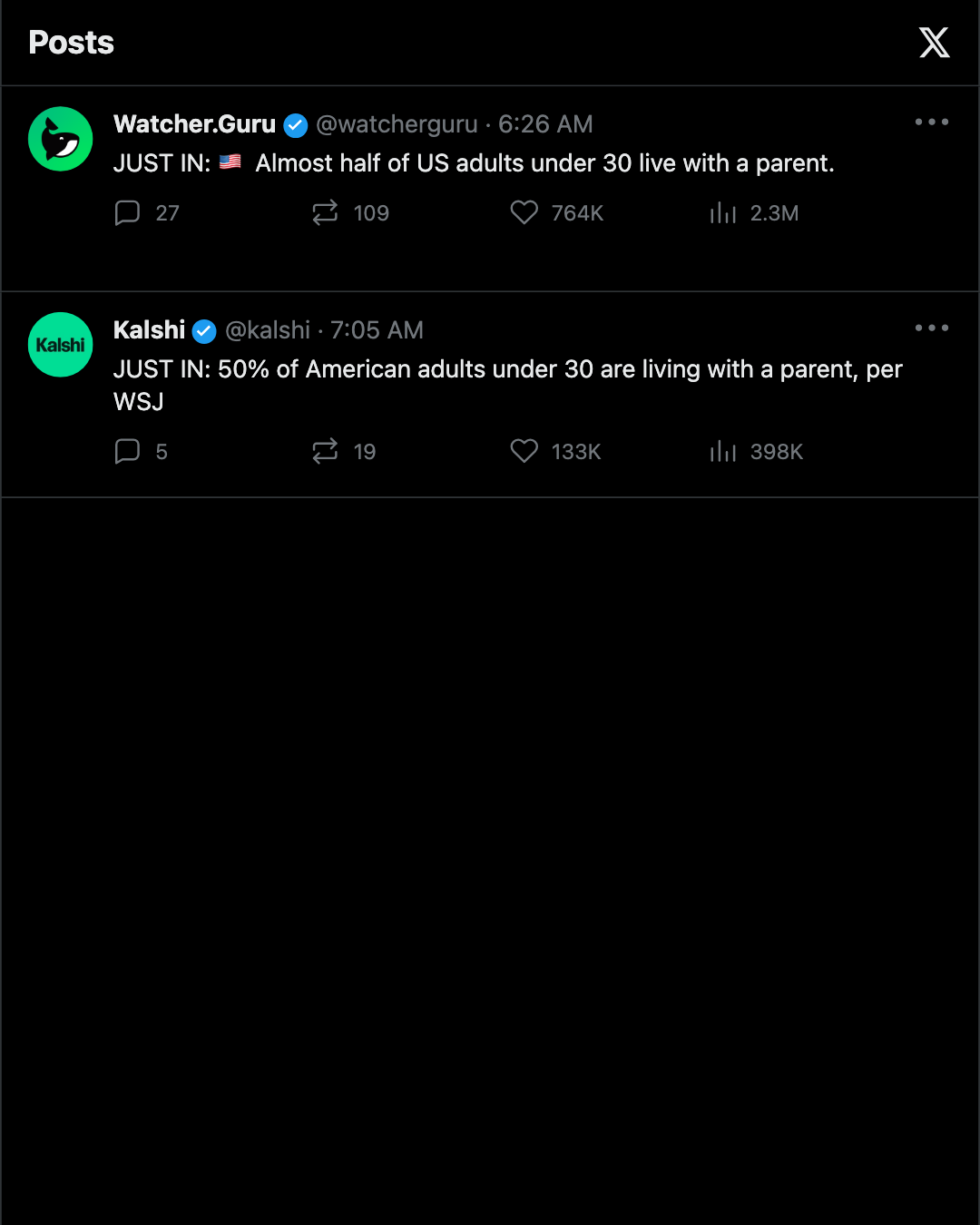Visit @kalshi handle
Image resolution: width=980 pixels, height=1225 pixels.
pyautogui.click(x=268, y=330)
